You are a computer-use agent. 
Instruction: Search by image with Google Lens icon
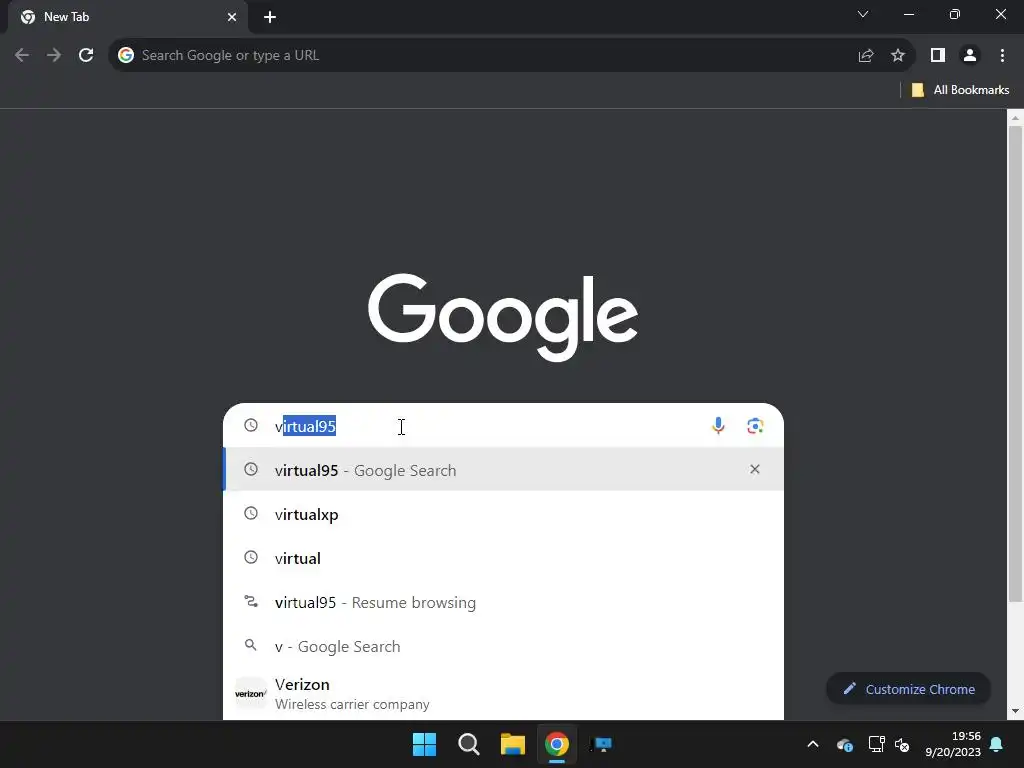coord(755,426)
